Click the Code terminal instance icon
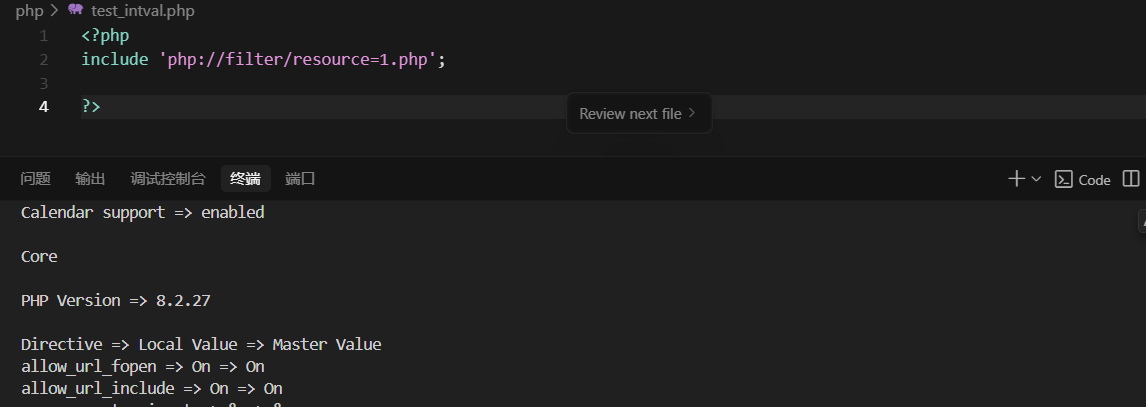The height and width of the screenshot is (407, 1146). tap(1065, 180)
